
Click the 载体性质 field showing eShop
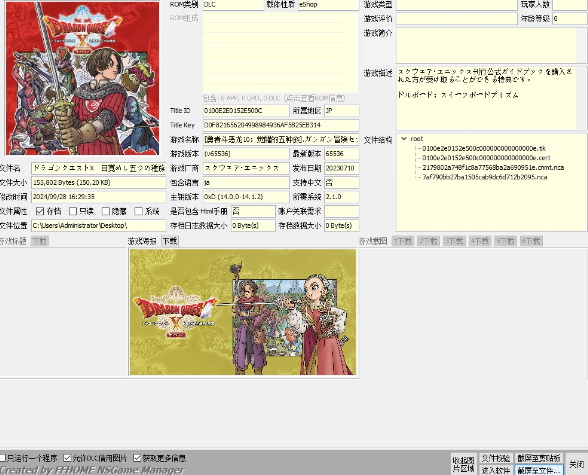click(328, 5)
